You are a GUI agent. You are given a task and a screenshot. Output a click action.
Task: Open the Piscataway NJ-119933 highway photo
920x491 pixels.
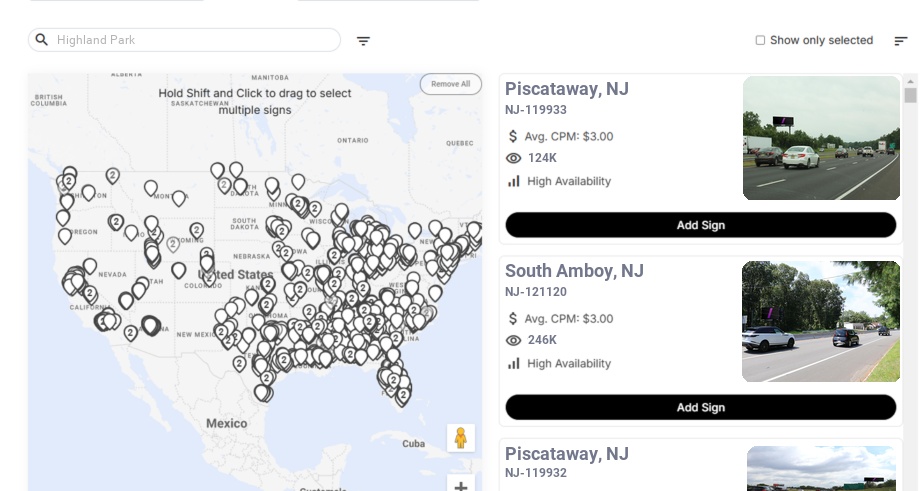point(821,138)
